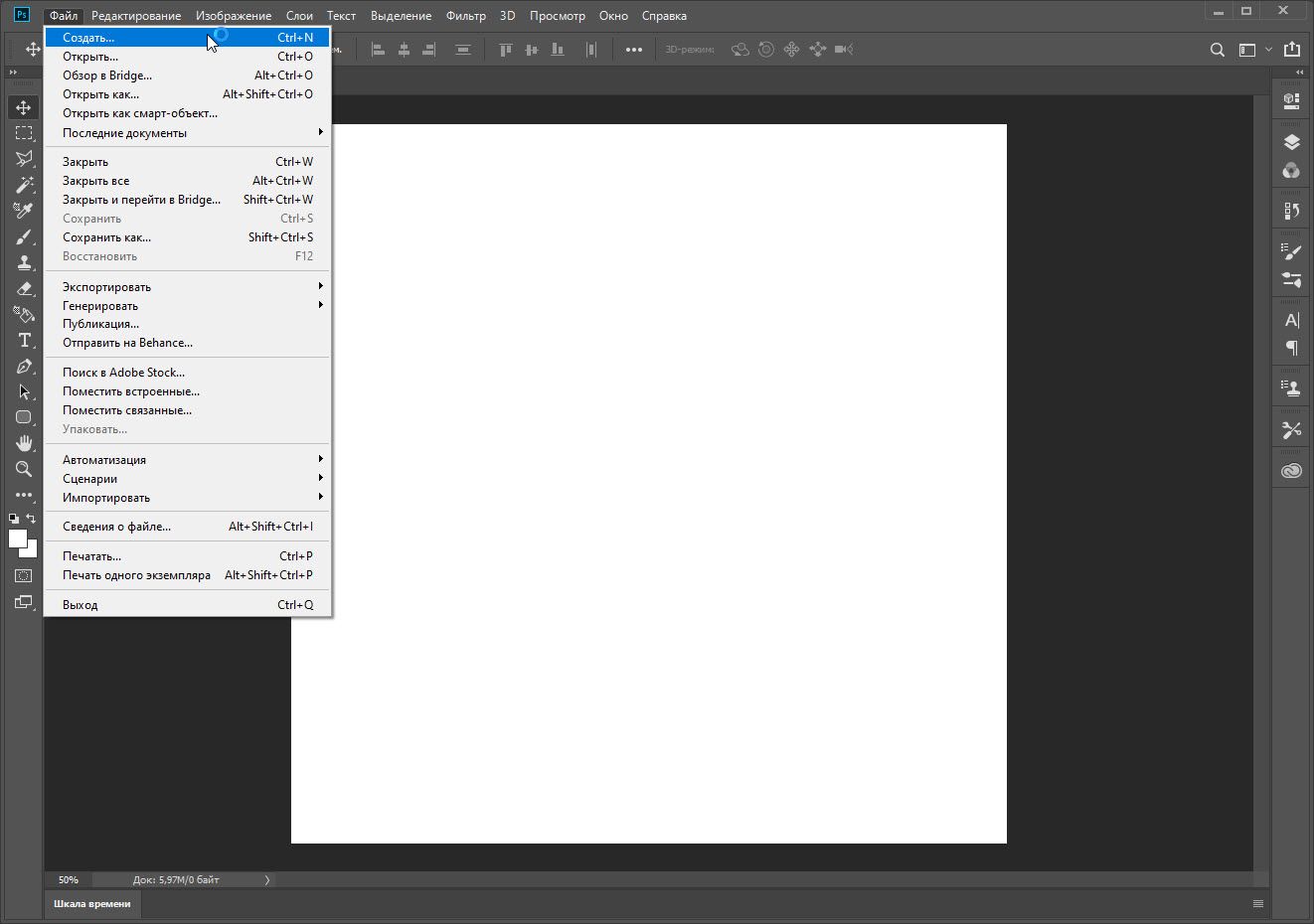The width and height of the screenshot is (1314, 924).
Task: Change screen mode icon in toolbox
Action: click(x=24, y=602)
